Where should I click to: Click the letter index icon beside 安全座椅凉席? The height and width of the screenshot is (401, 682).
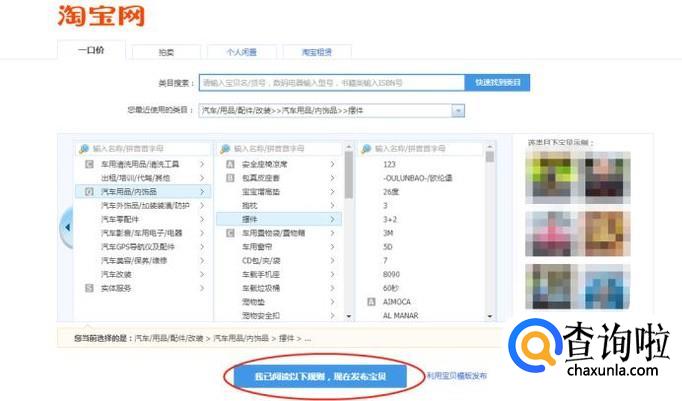[x=231, y=164]
